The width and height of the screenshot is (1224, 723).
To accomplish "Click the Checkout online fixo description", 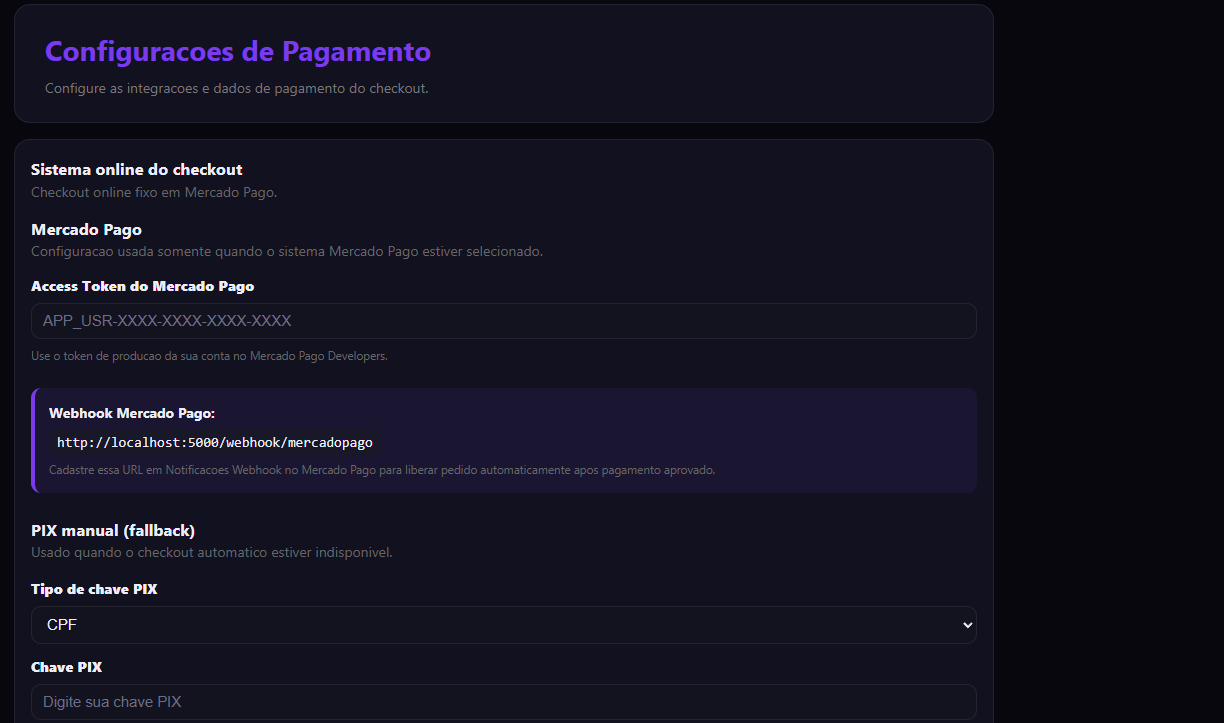I will [154, 192].
